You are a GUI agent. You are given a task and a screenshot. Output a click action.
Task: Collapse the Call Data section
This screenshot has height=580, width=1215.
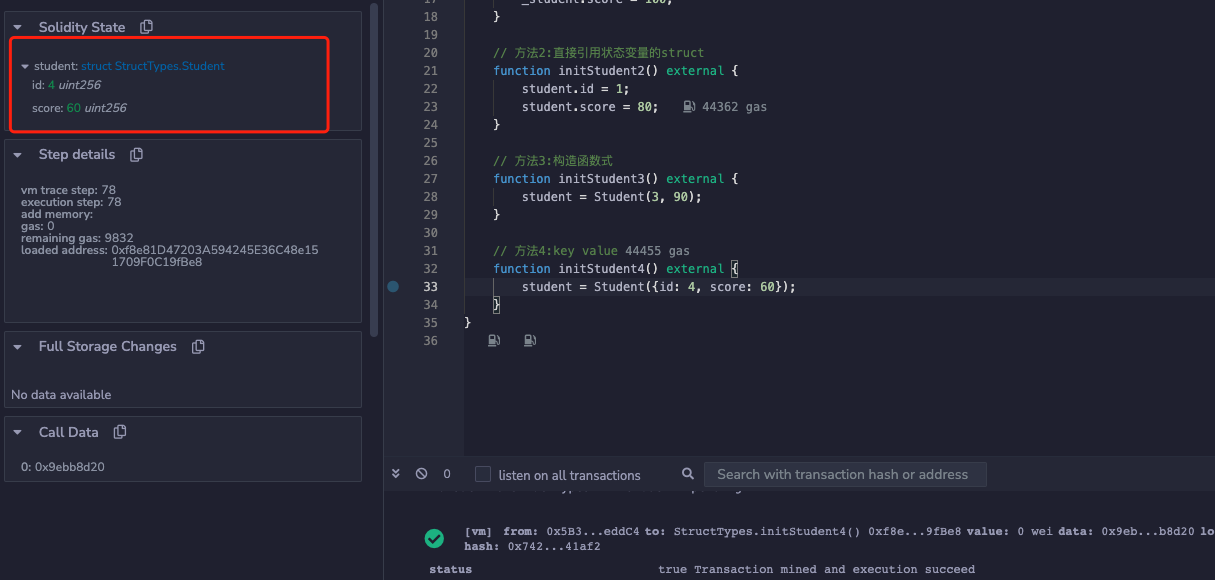(x=18, y=433)
